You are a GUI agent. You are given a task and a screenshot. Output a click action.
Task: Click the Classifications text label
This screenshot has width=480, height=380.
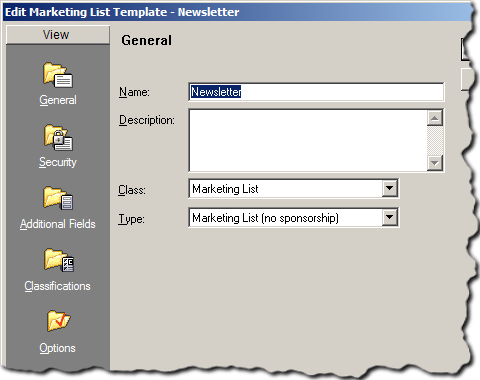(x=58, y=286)
